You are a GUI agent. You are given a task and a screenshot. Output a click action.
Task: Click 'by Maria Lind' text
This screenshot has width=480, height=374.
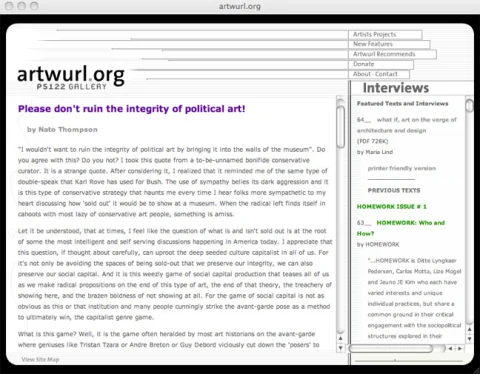[375, 152]
